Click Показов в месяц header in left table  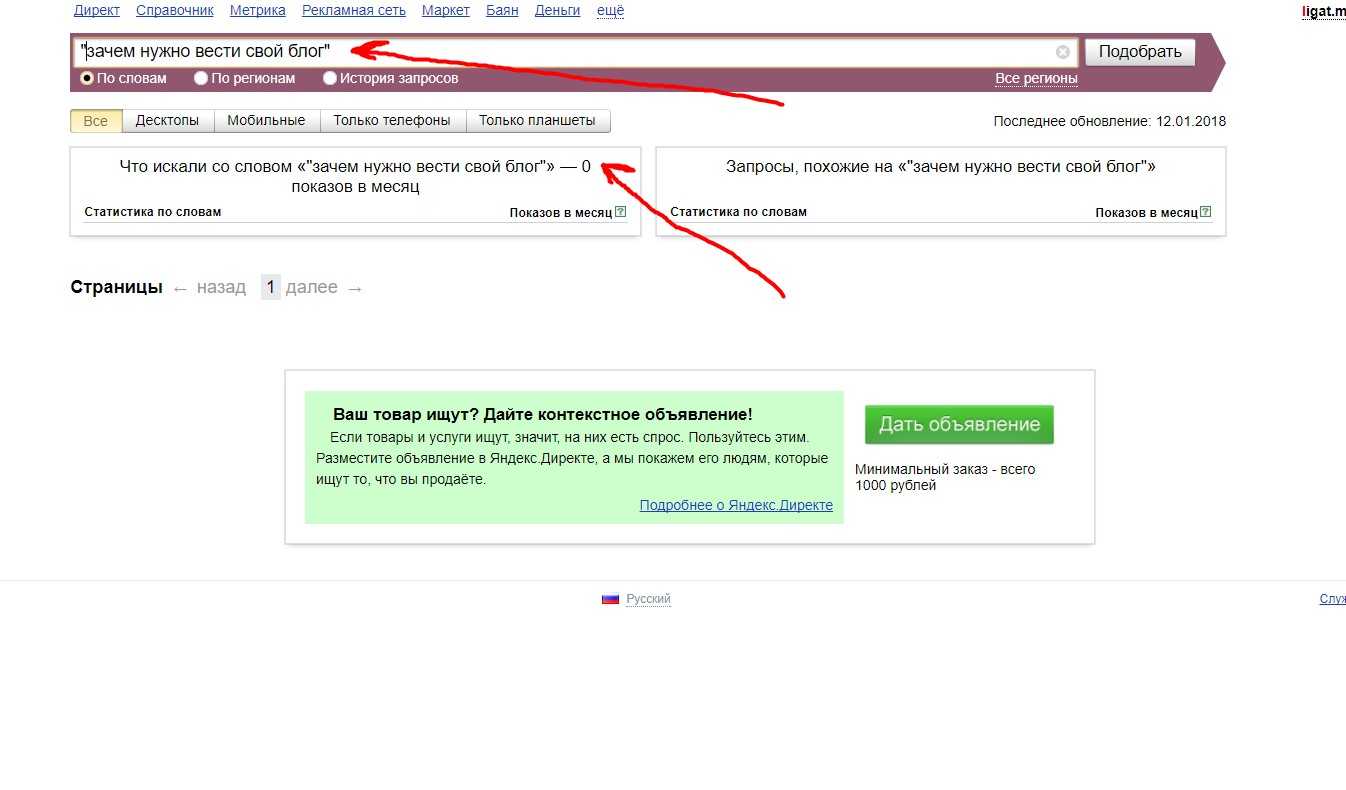(x=560, y=212)
